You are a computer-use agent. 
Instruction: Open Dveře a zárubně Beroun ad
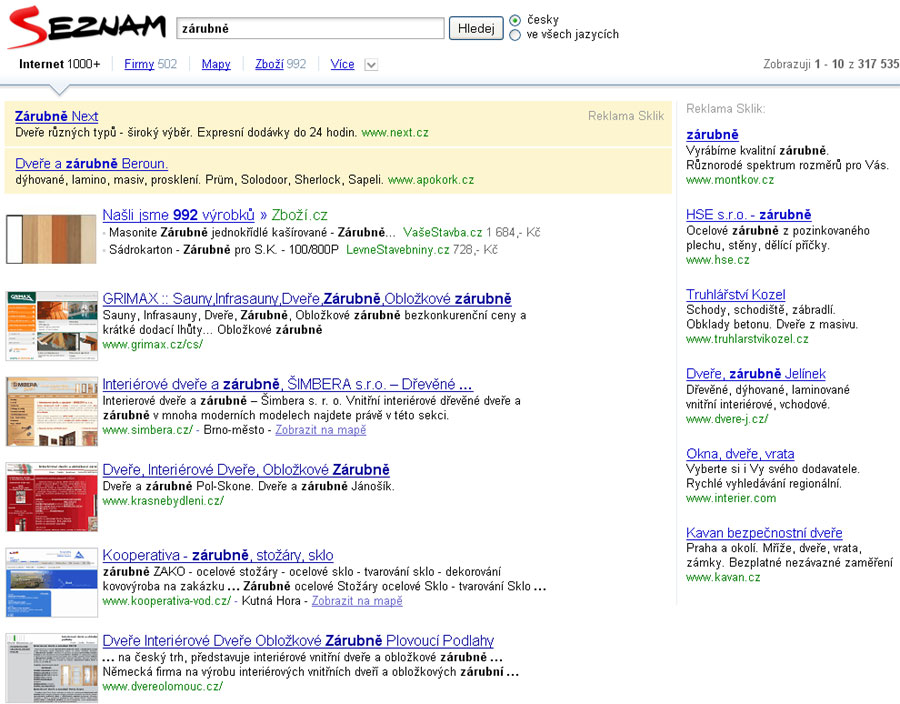91,164
